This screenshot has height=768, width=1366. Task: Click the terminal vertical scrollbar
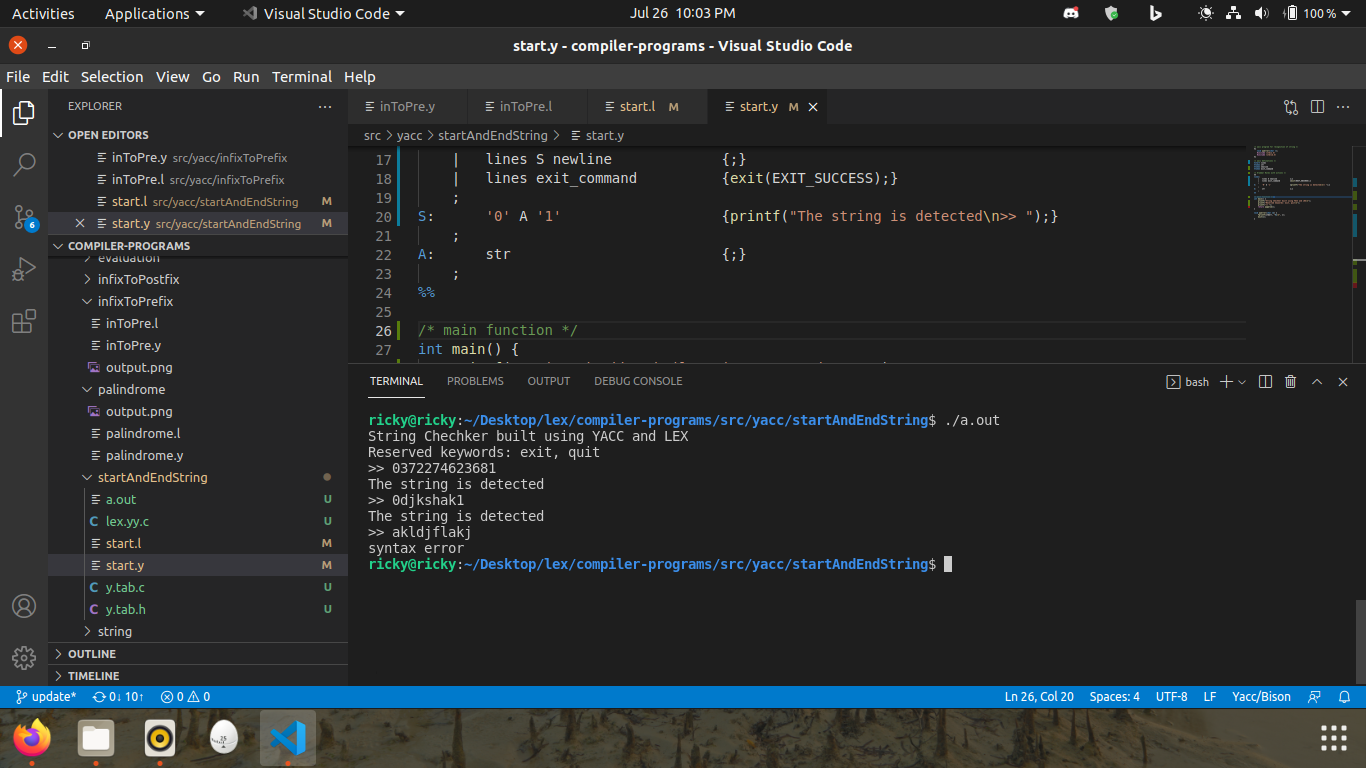coord(1360,642)
